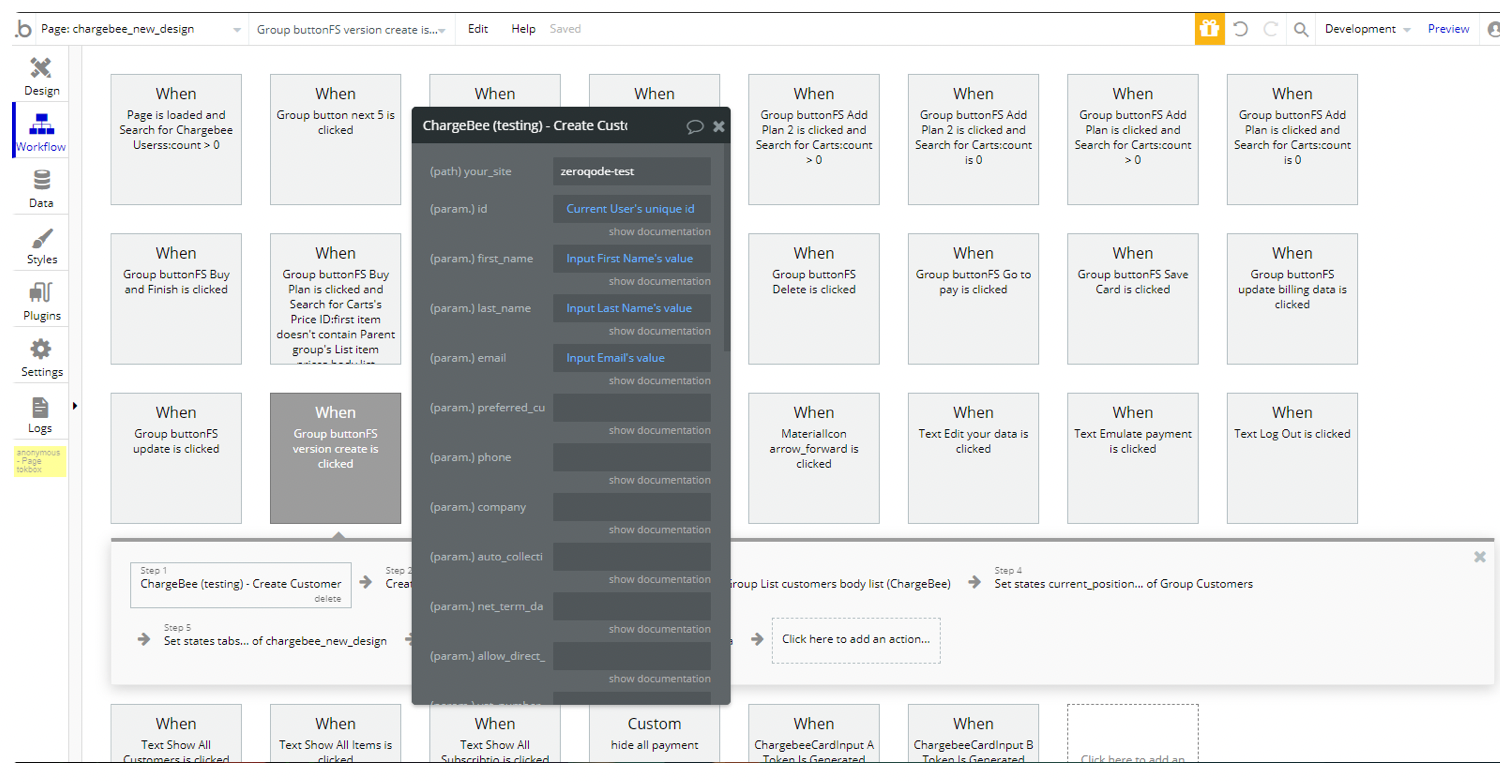Select Text Edit your data event
The height and width of the screenshot is (782, 1500).
(x=973, y=458)
